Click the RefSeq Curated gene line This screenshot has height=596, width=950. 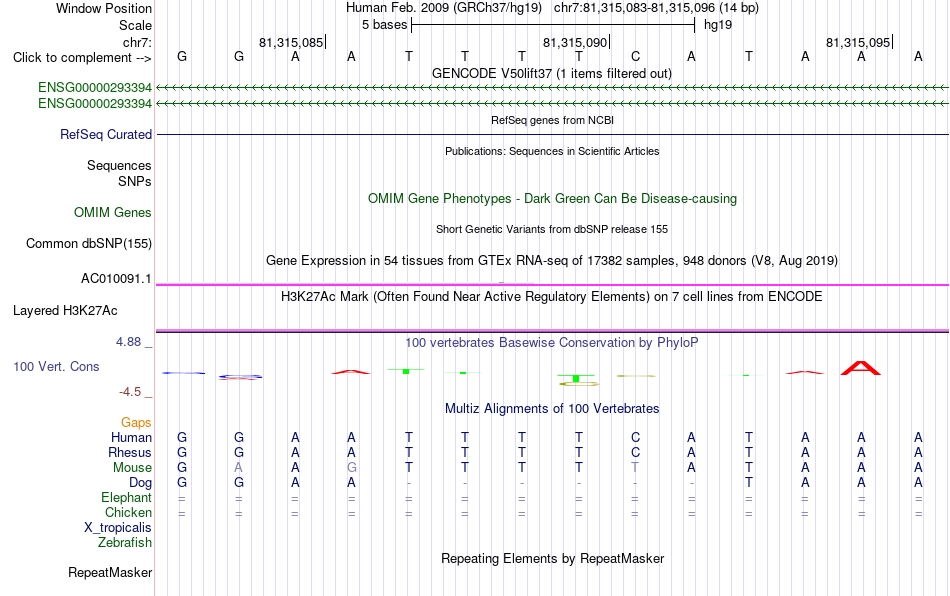tap(552, 134)
